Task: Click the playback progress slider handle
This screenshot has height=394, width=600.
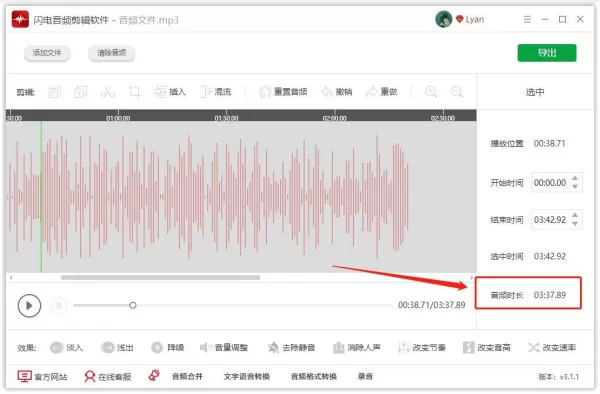Action: tap(132, 305)
